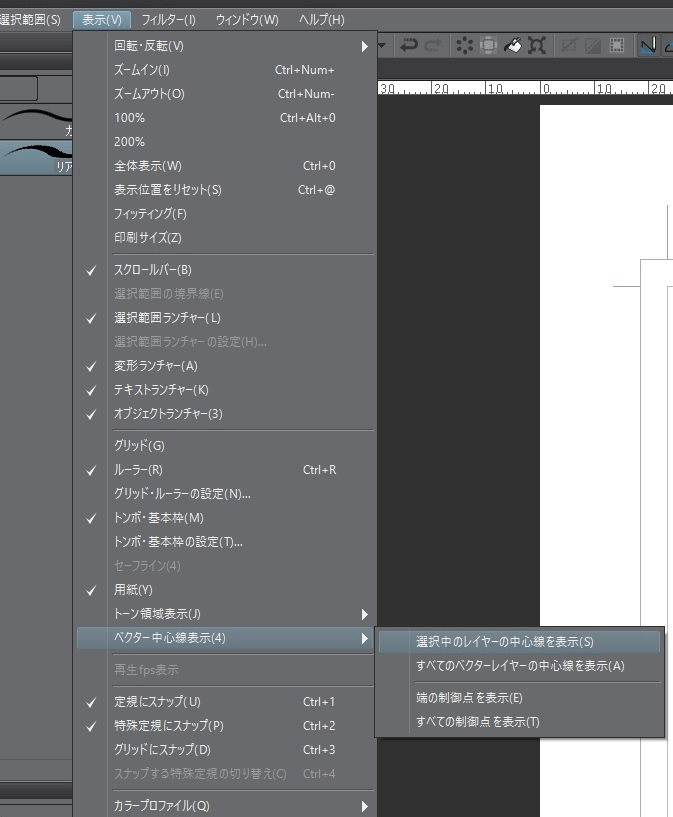Select 印刷サイズ(Z) menu item
This screenshot has height=817, width=673.
pyautogui.click(x=225, y=238)
